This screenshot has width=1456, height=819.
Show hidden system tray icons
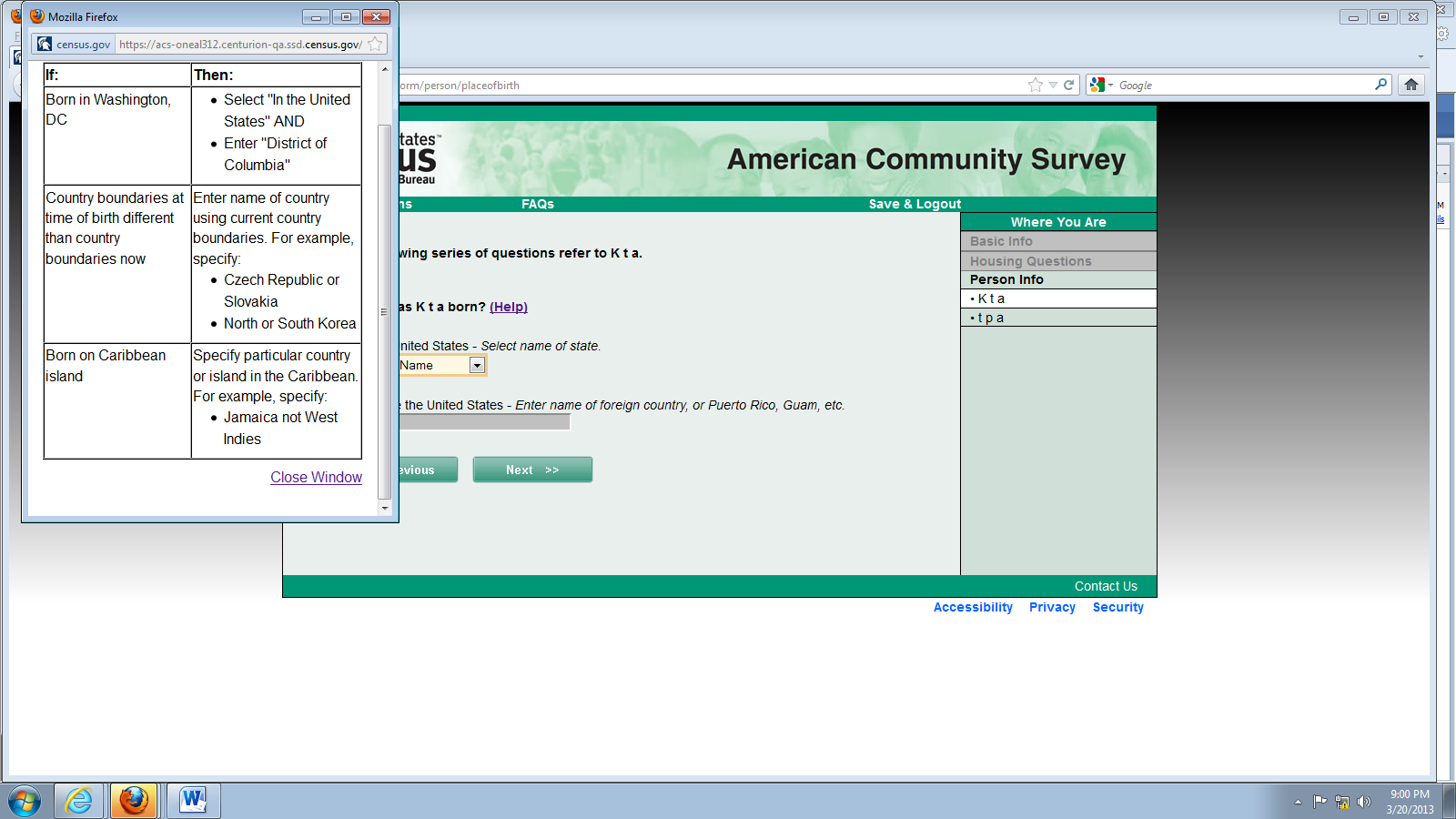click(x=1298, y=802)
